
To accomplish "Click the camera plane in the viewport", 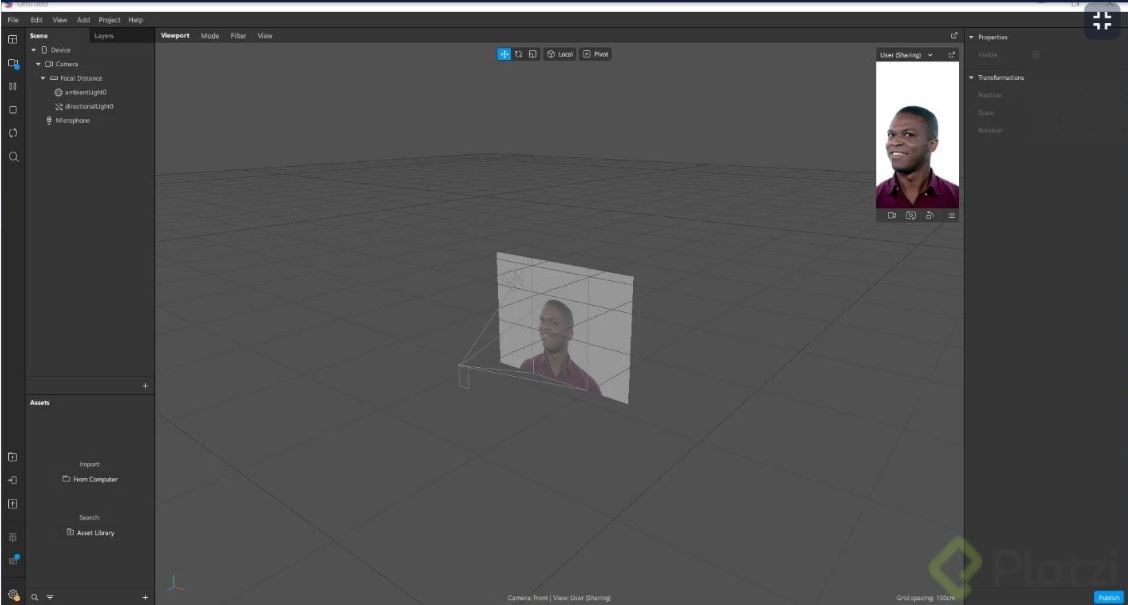I will pyautogui.click(x=565, y=327).
